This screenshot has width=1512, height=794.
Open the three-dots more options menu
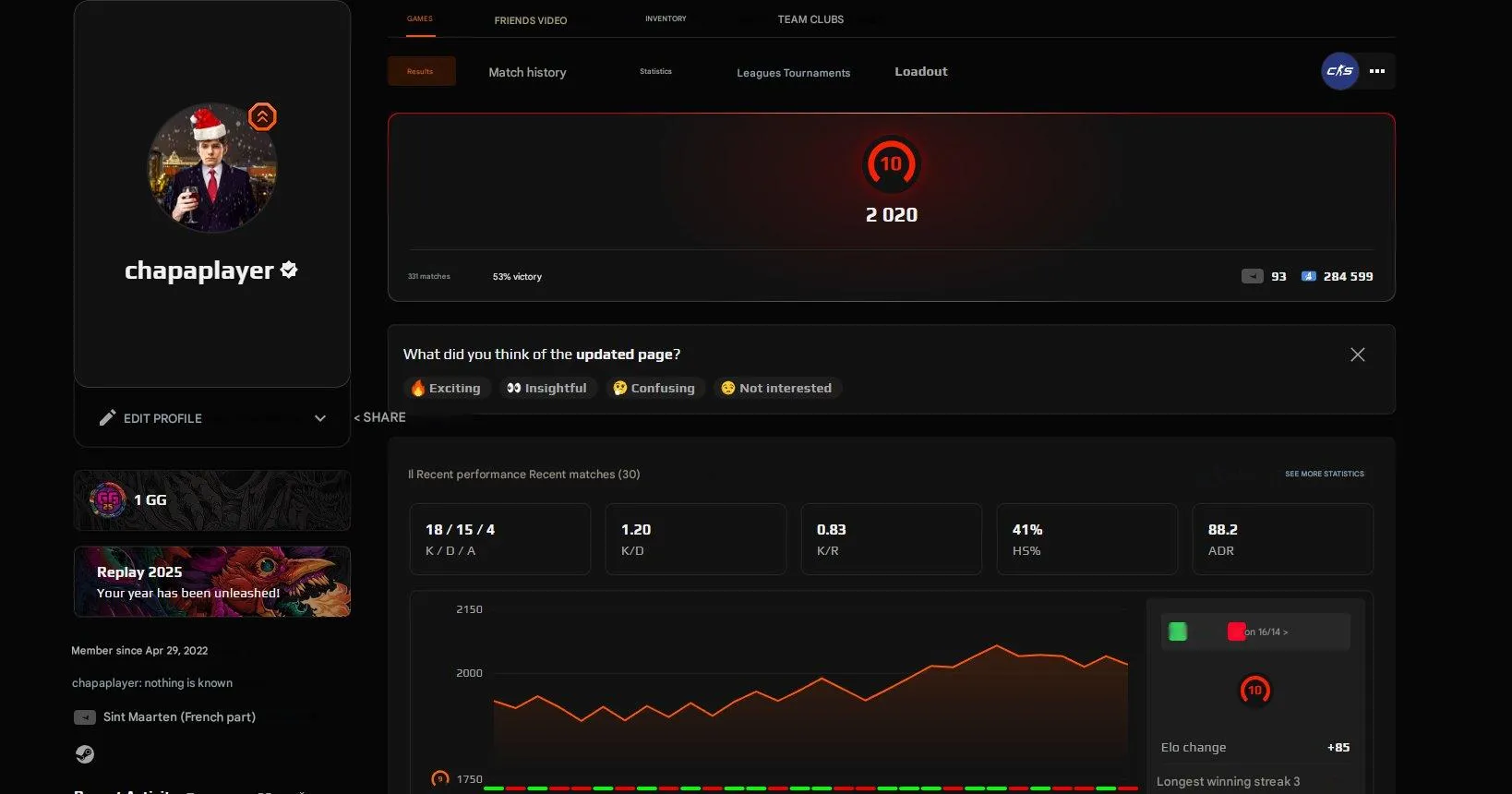point(1377,71)
